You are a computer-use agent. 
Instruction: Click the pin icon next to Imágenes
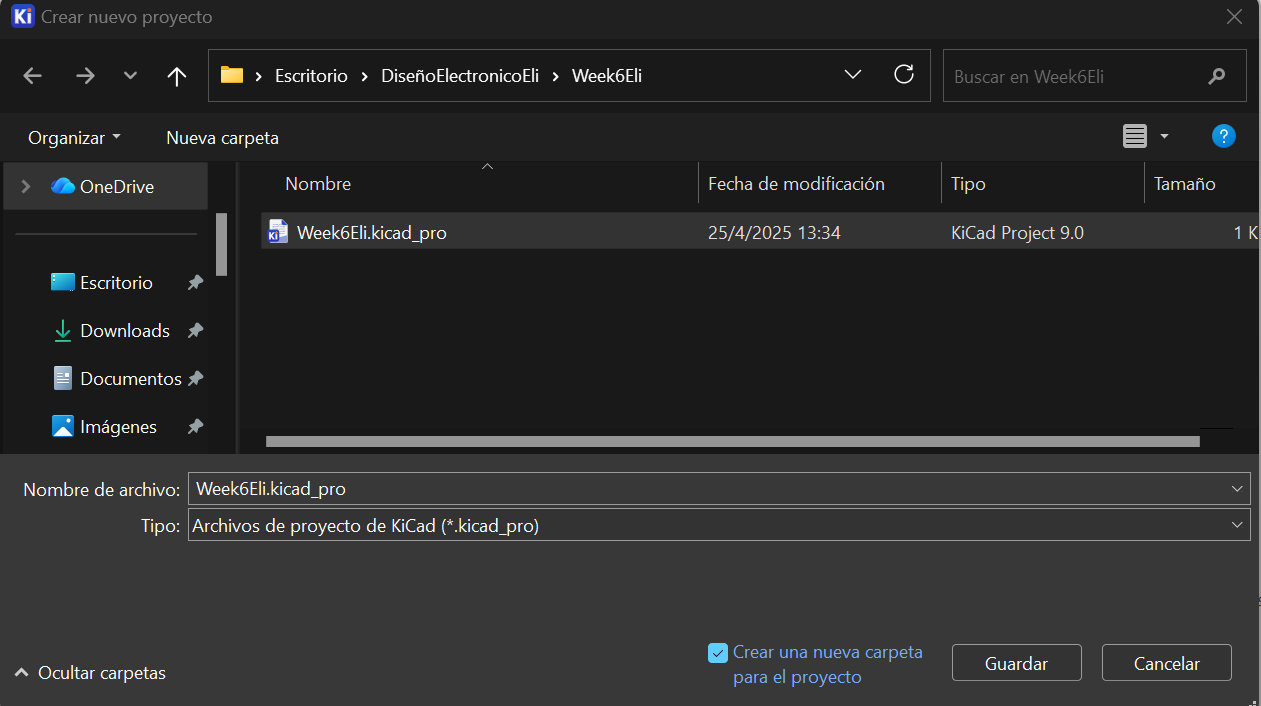tap(196, 427)
